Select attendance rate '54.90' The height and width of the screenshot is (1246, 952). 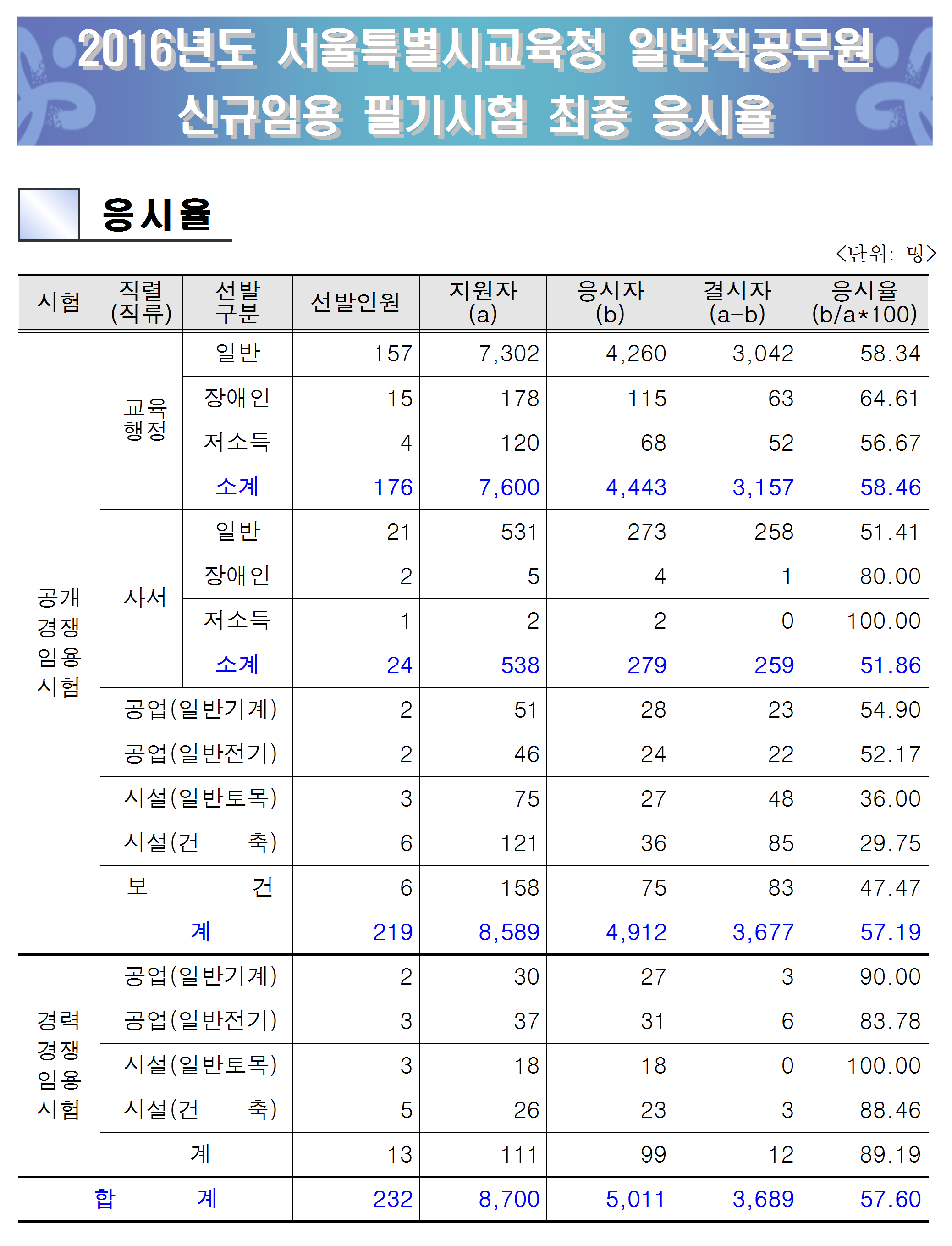(890, 710)
